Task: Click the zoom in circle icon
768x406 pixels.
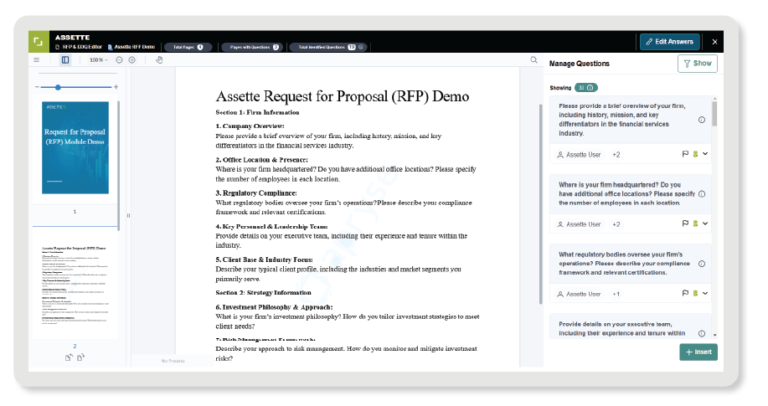Action: pos(132,60)
